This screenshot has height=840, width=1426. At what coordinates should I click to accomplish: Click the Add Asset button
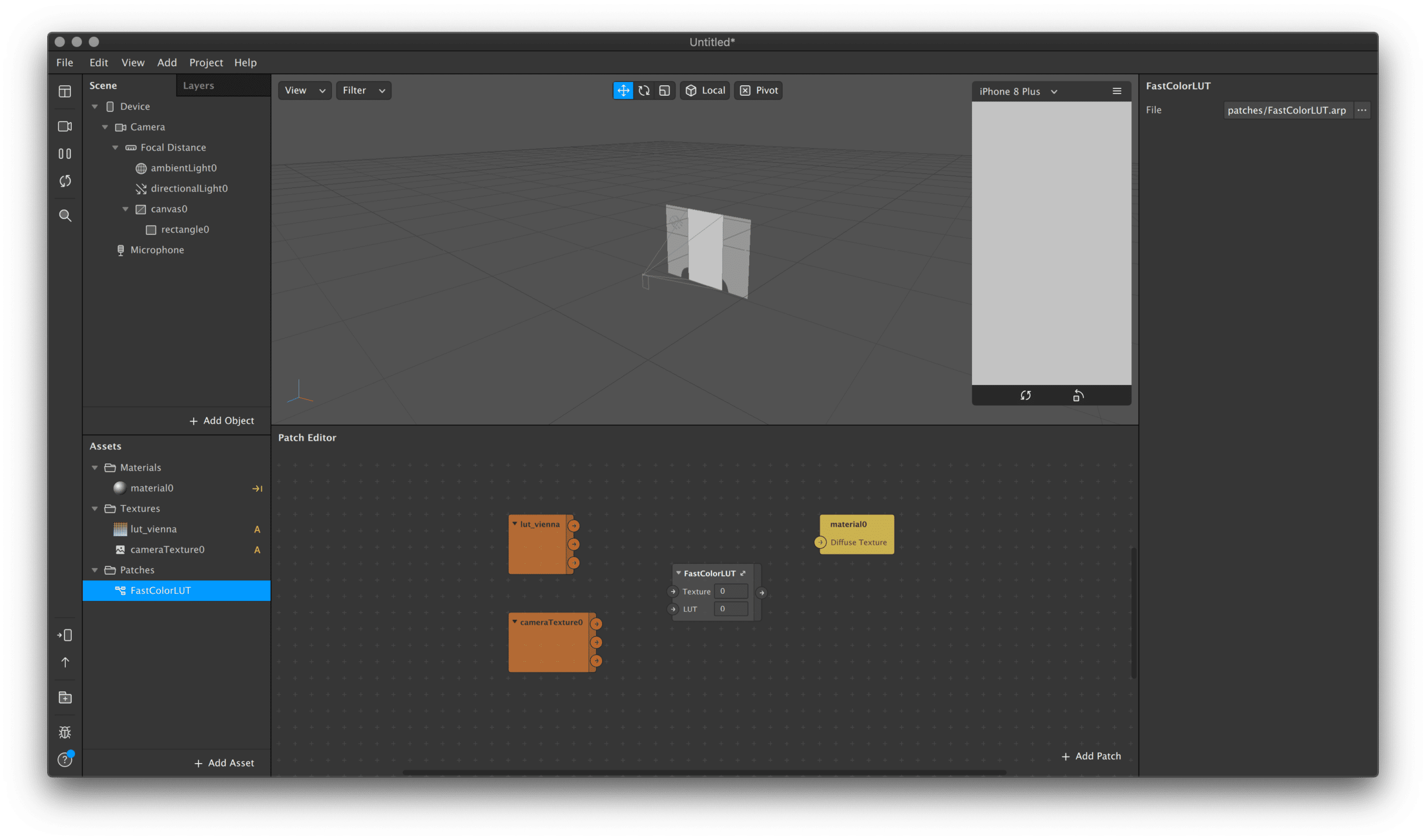pyautogui.click(x=224, y=763)
